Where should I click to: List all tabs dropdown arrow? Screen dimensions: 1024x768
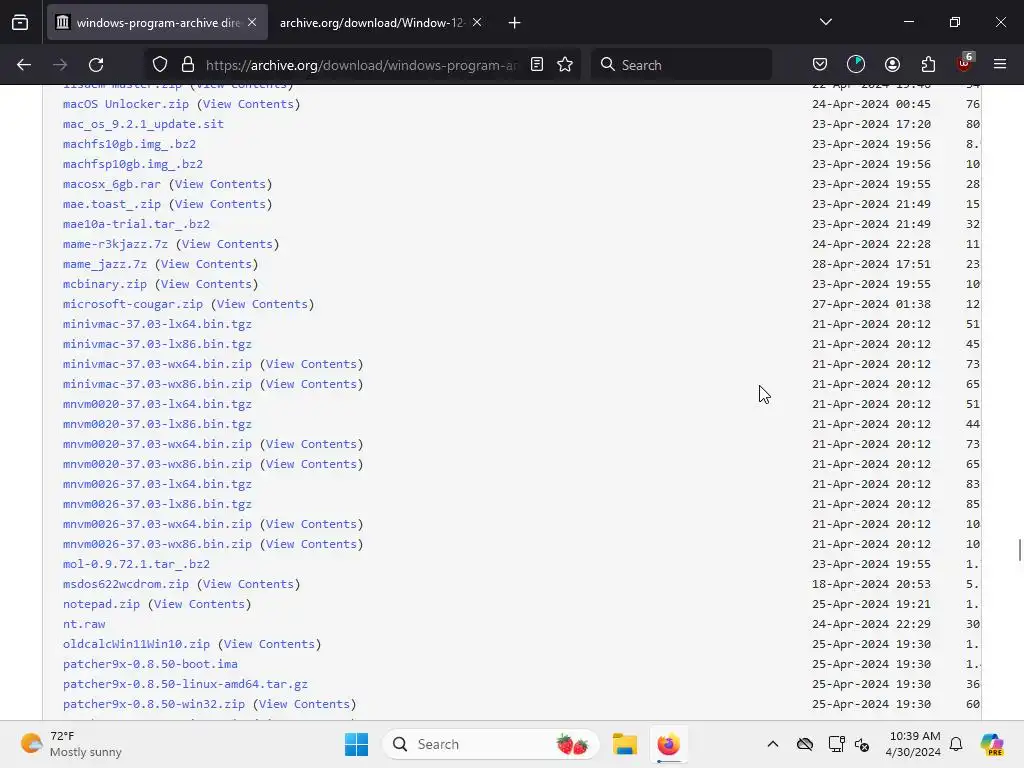826,22
